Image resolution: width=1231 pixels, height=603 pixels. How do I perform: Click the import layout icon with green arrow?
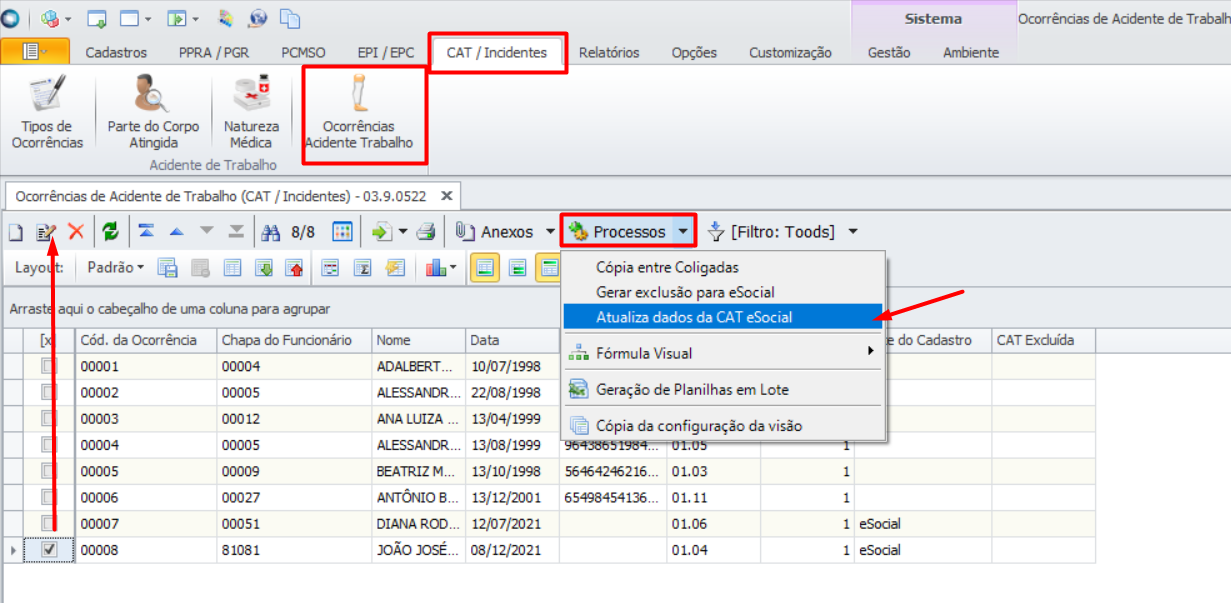[x=264, y=268]
